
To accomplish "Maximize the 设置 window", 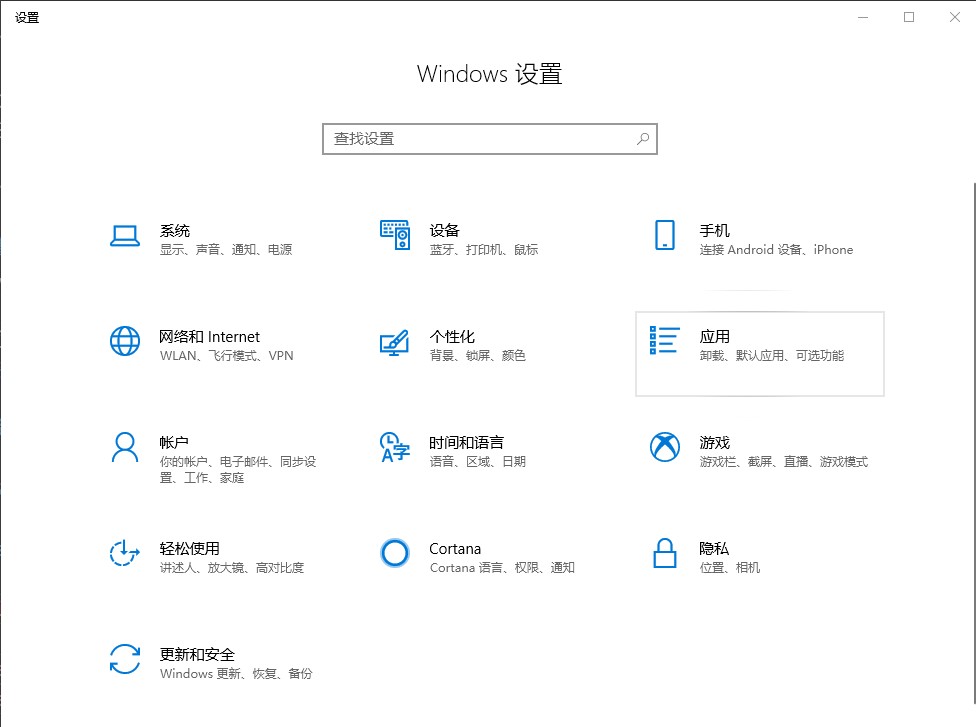I will coord(909,17).
